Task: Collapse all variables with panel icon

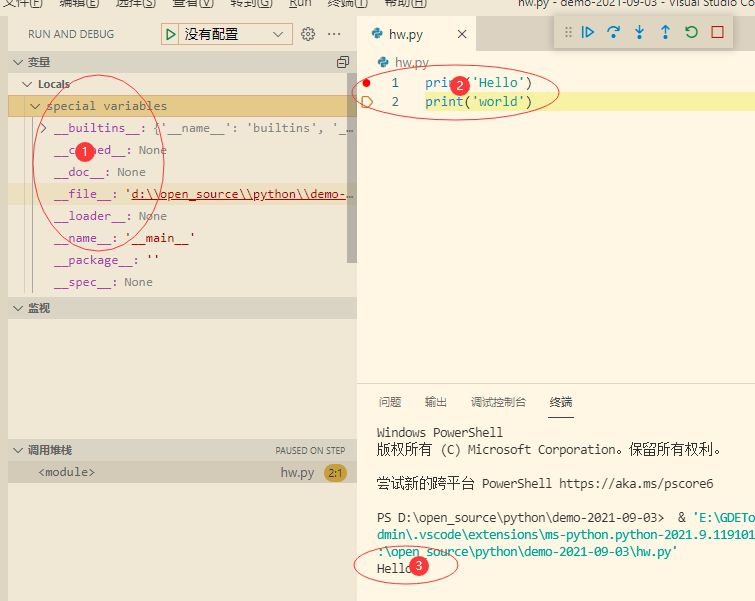Action: [x=343, y=62]
